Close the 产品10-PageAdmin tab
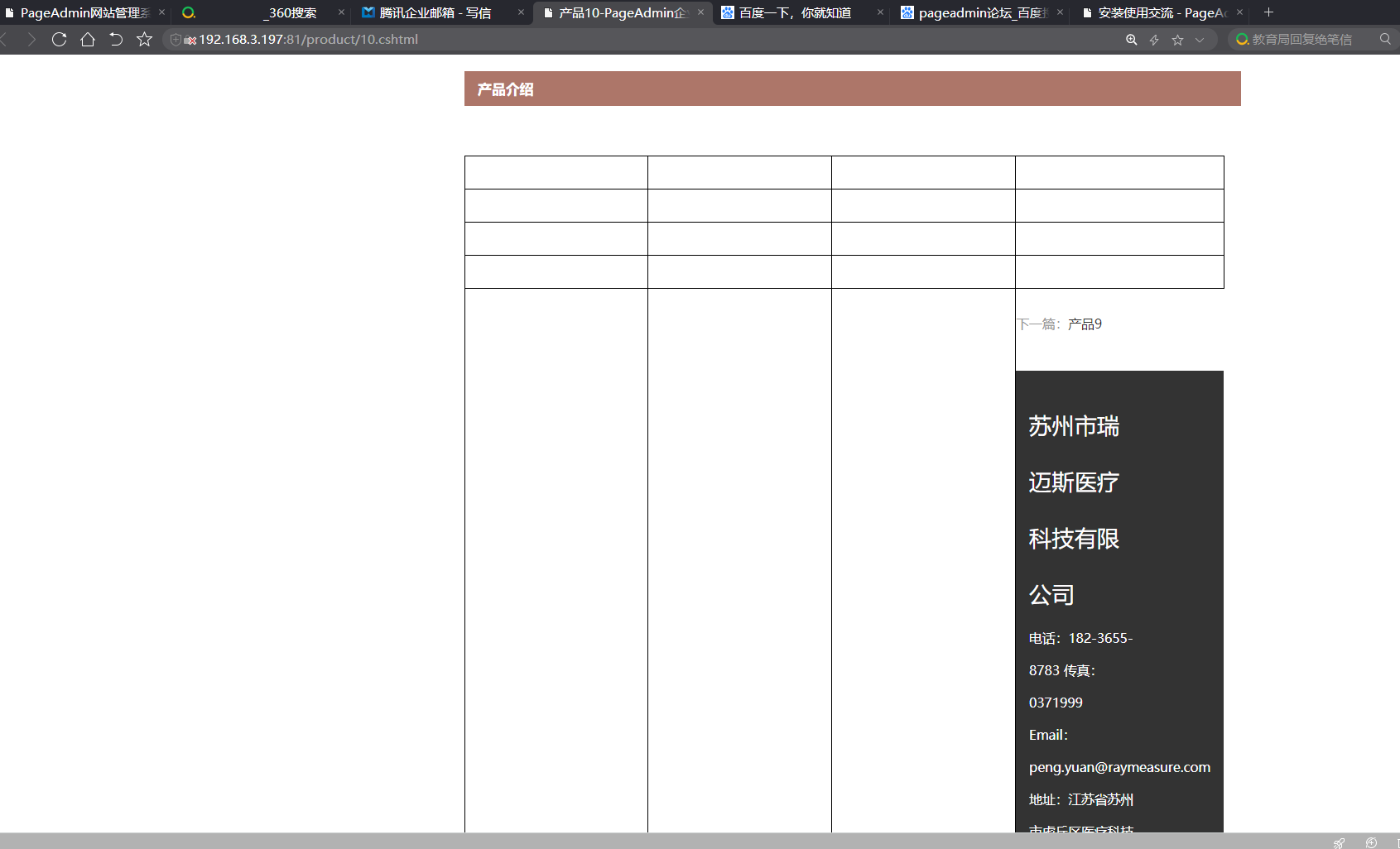The height and width of the screenshot is (849, 1400). click(x=700, y=12)
